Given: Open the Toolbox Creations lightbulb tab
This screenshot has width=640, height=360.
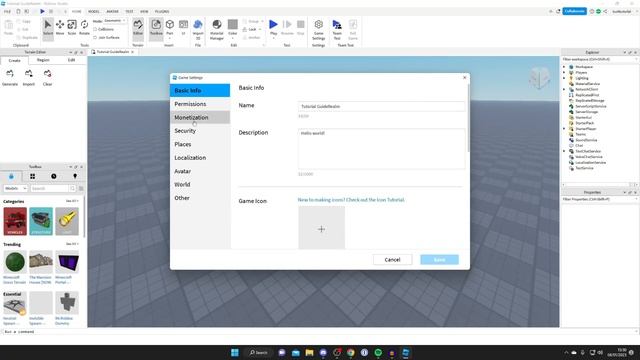Looking at the screenshot, I should (x=75, y=176).
